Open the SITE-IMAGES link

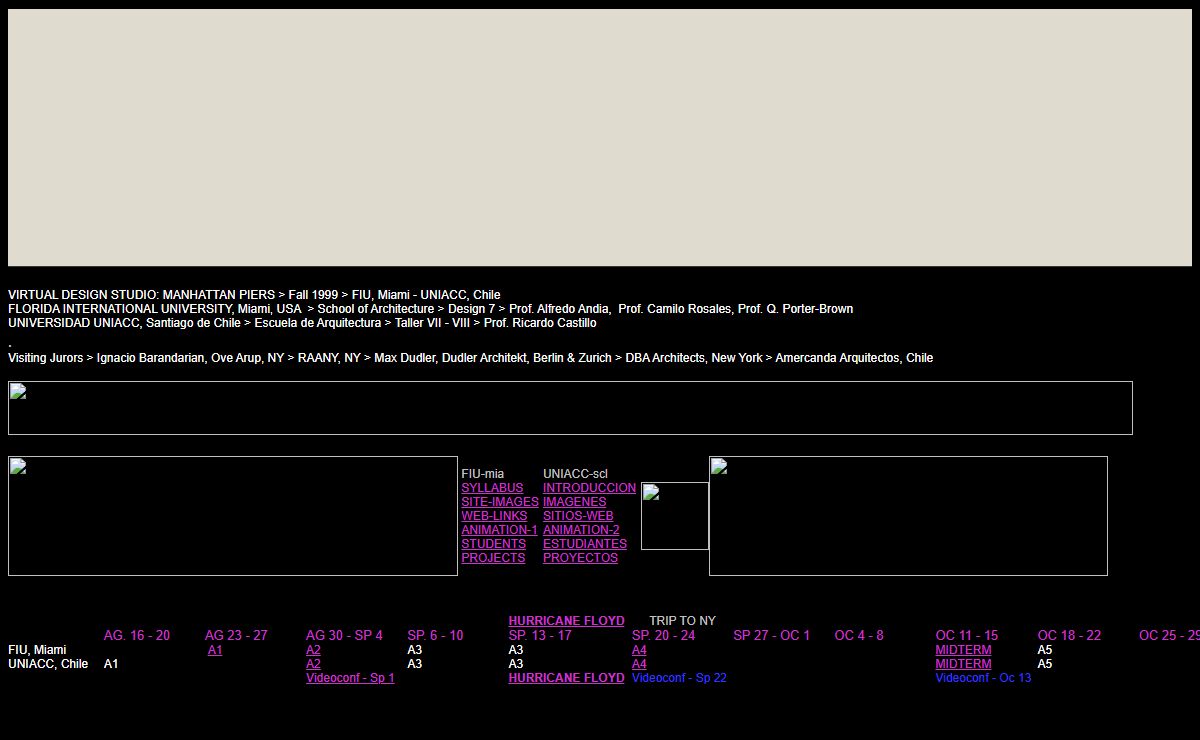tap(500, 502)
